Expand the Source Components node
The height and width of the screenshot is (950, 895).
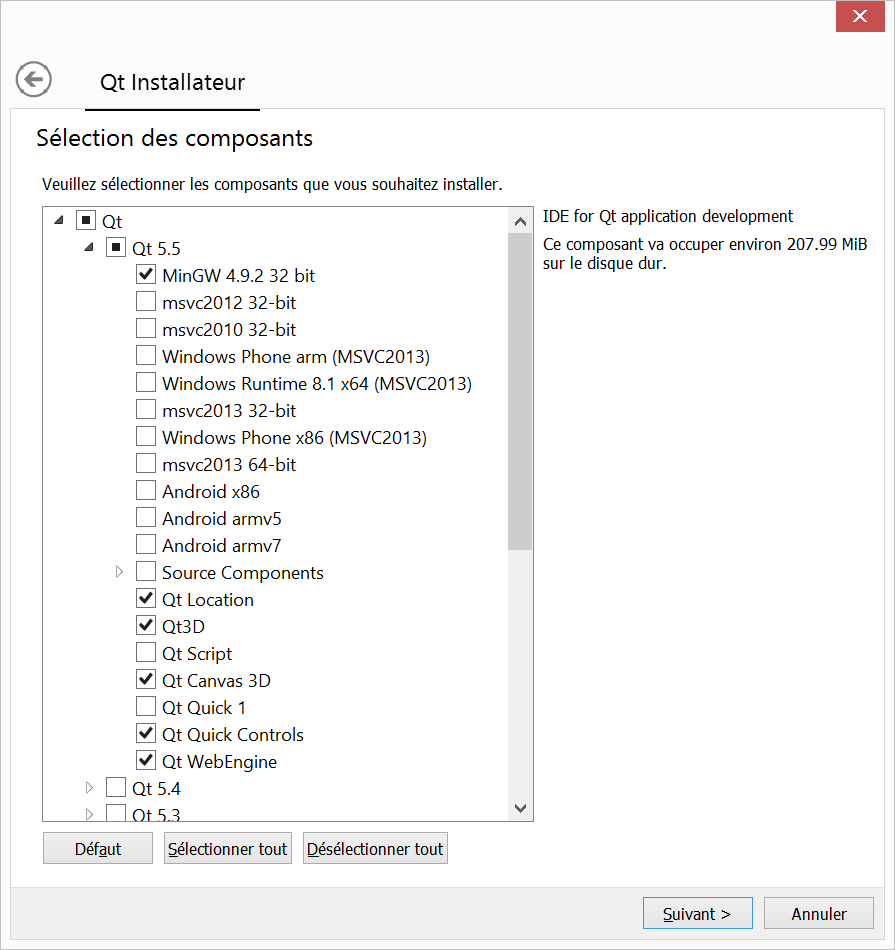[x=119, y=572]
